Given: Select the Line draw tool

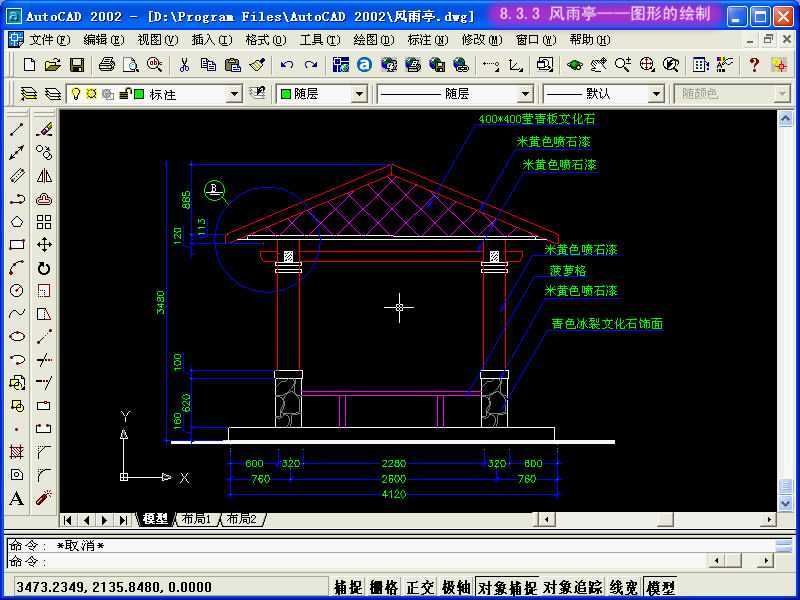Looking at the screenshot, I should pyautogui.click(x=17, y=130).
